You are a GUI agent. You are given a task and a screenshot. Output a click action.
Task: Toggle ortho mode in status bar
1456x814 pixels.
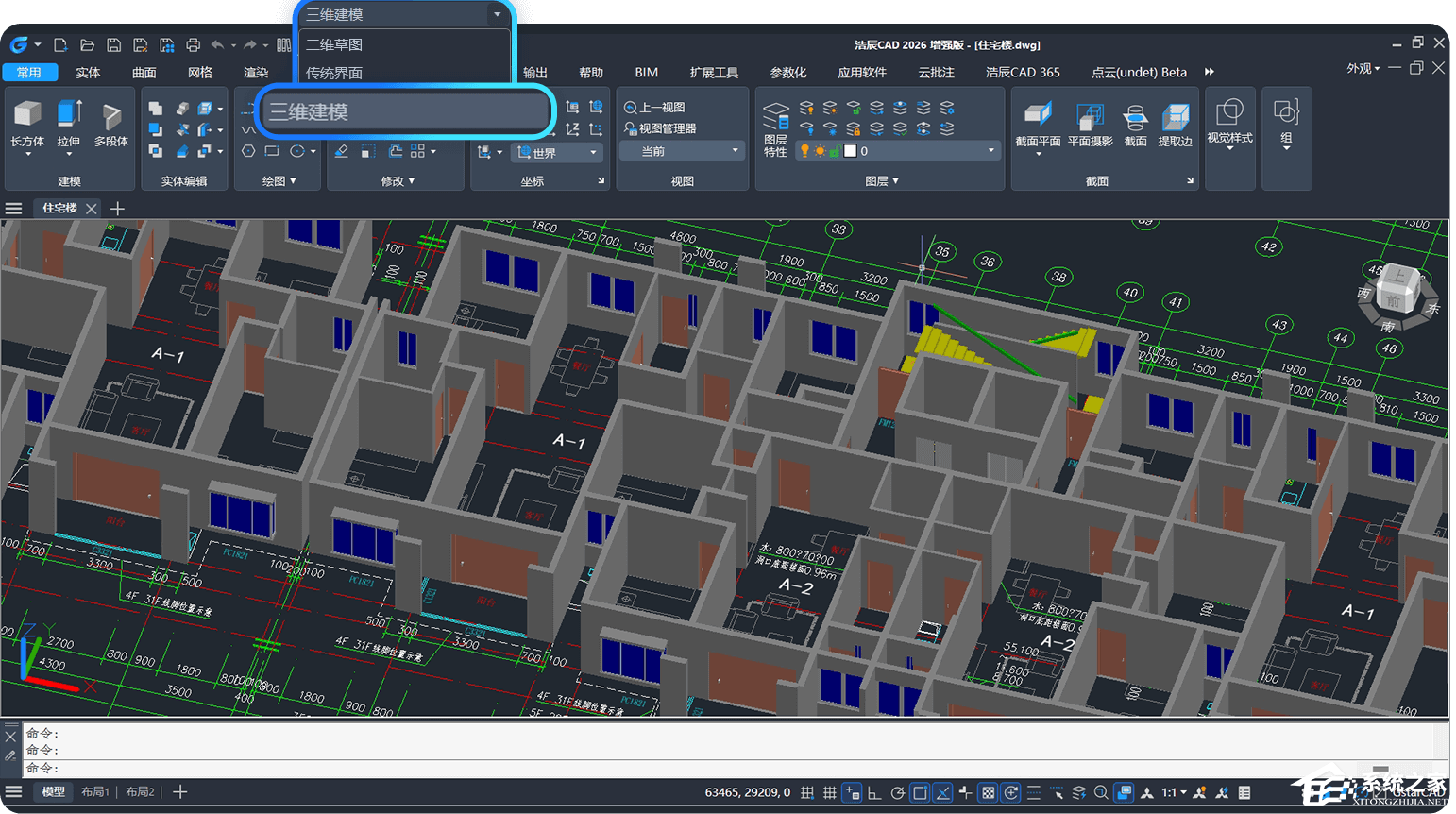[874, 793]
